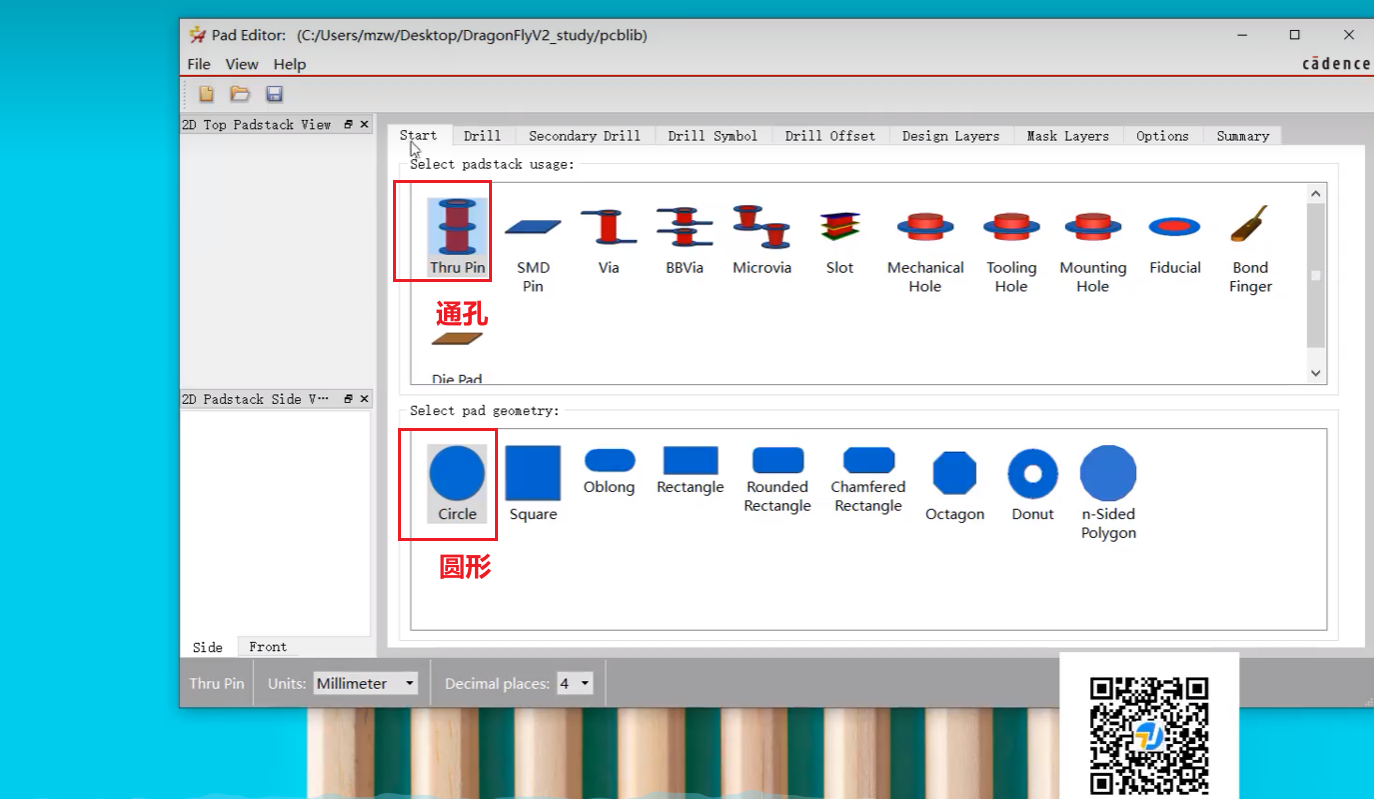The width and height of the screenshot is (1374, 799).
Task: Open the File menu
Action: pos(199,64)
